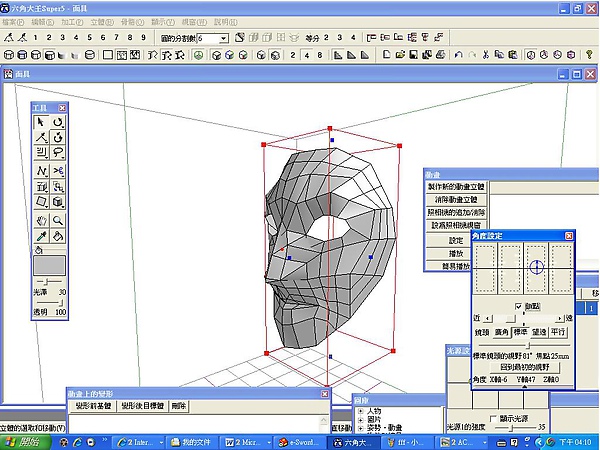
Task: Choose the lasso selection tool
Action: (x=58, y=152)
